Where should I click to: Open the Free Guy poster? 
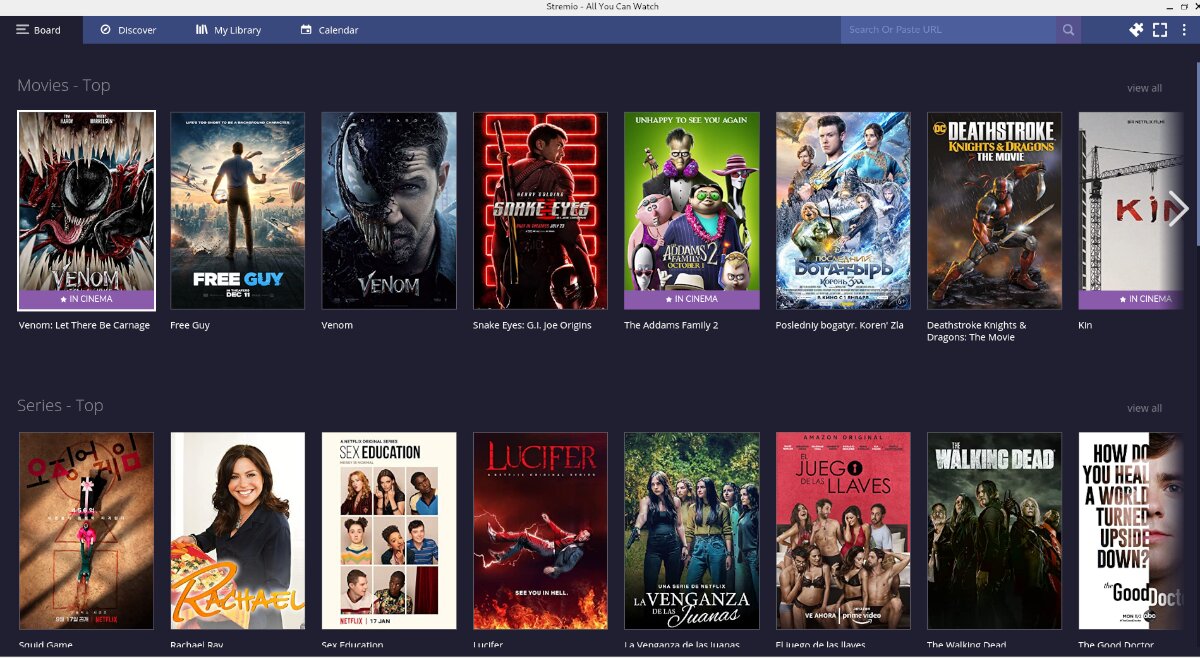238,210
